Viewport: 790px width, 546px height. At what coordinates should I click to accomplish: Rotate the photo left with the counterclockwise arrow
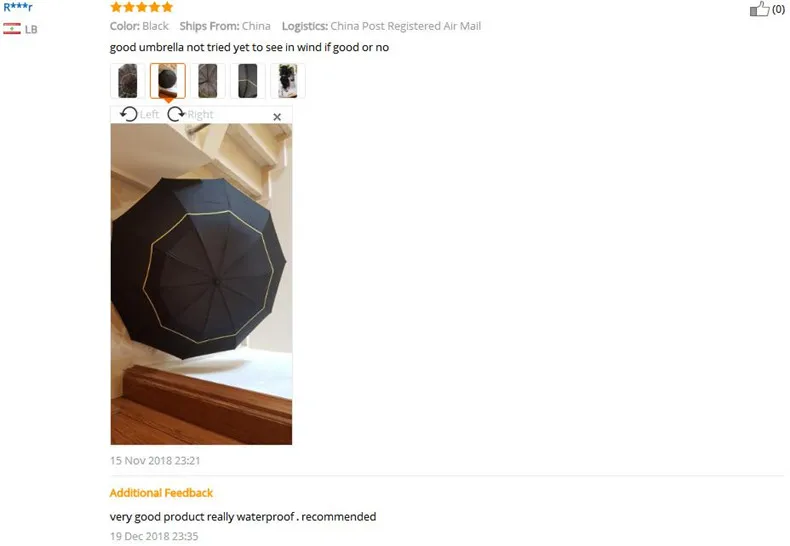128,114
